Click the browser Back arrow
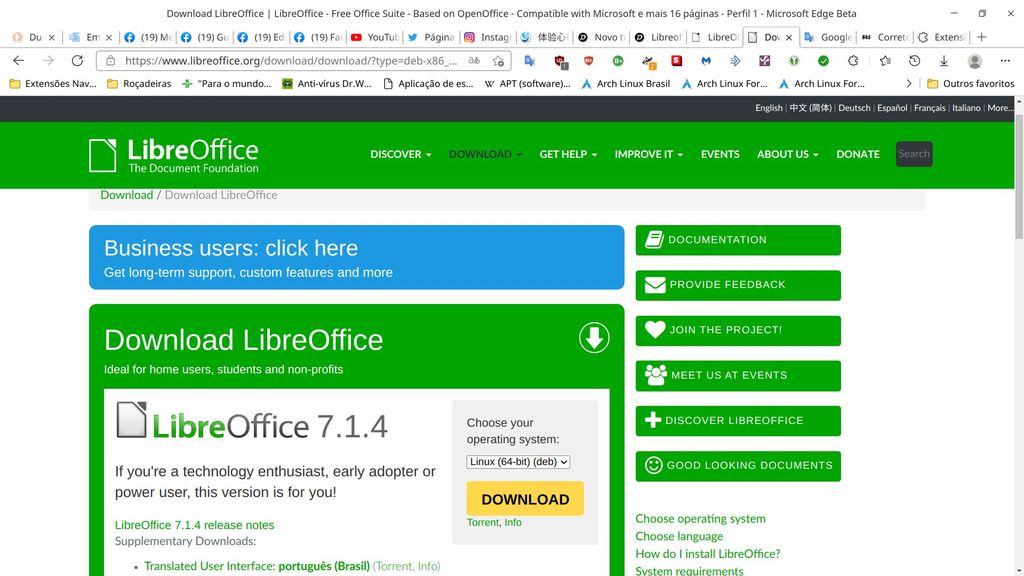 pos(18,61)
